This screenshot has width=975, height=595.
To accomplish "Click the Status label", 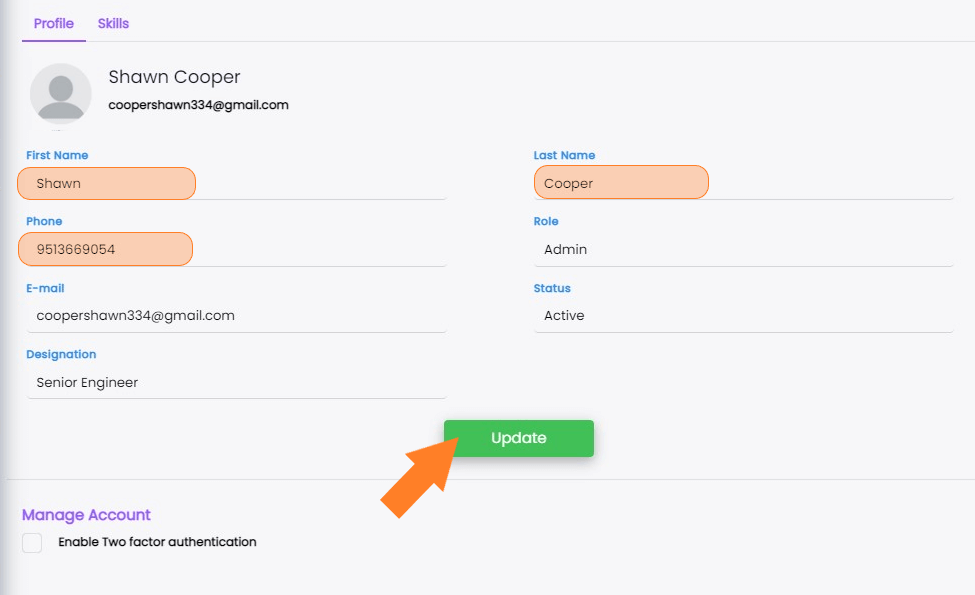I will (552, 288).
